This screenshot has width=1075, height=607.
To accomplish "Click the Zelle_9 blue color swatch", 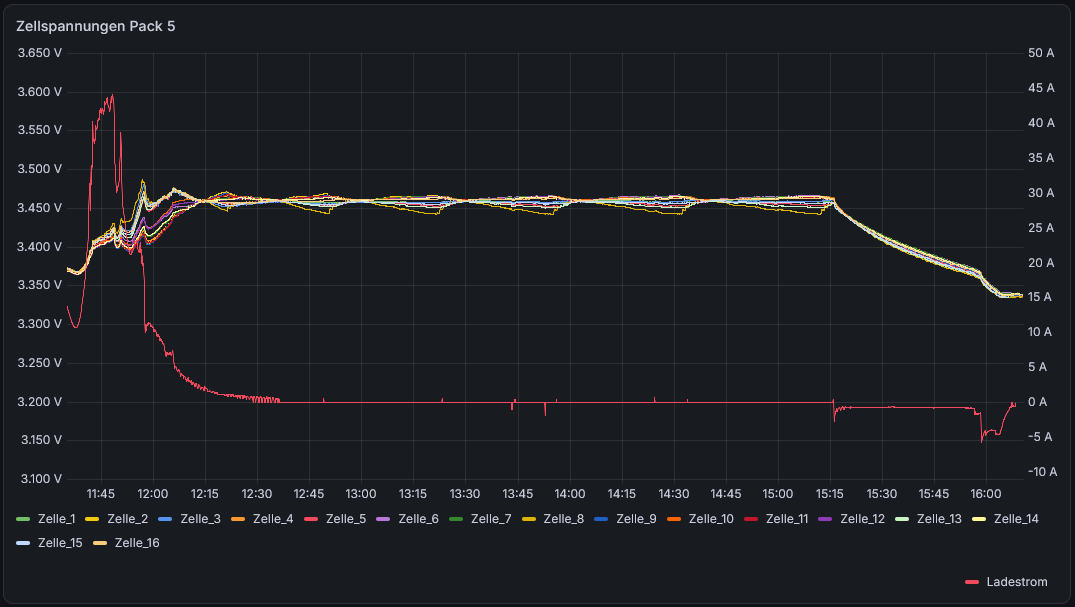I will tap(601, 519).
